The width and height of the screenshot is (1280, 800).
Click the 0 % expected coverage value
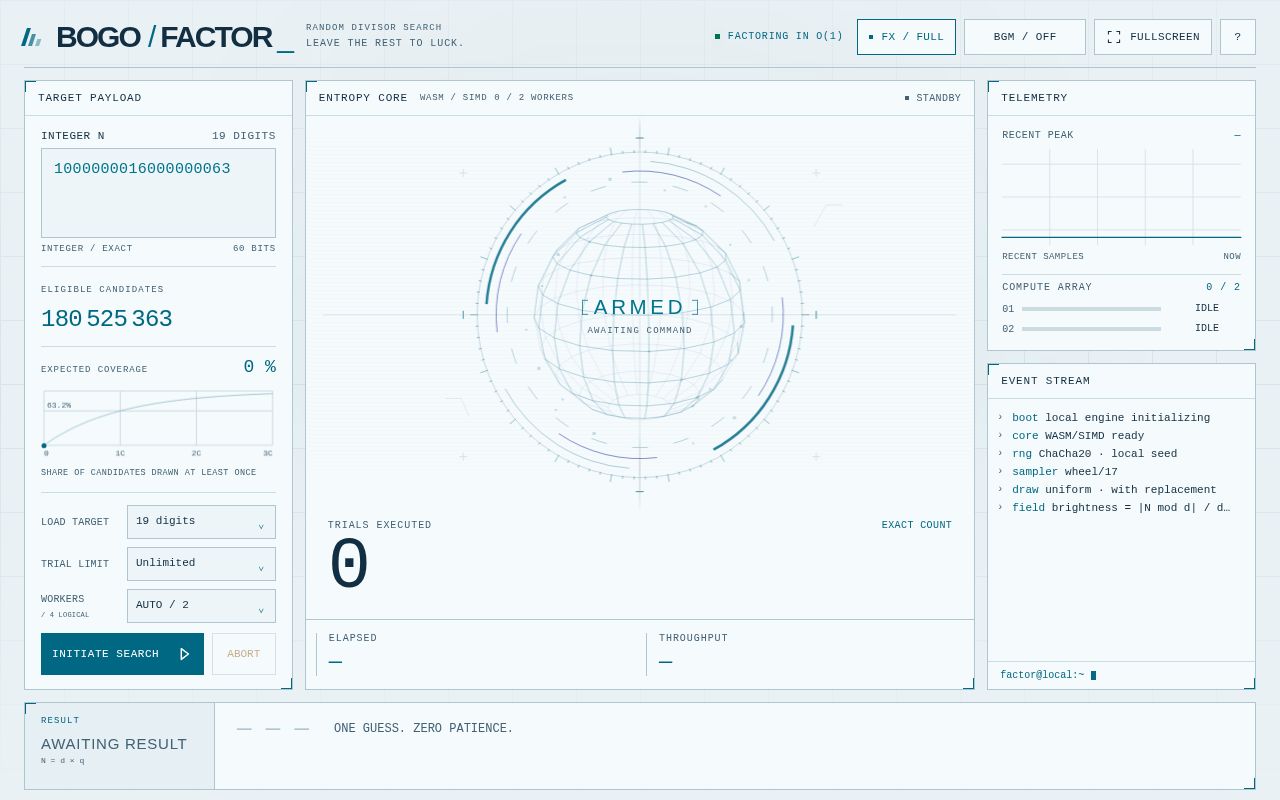[x=260, y=367]
